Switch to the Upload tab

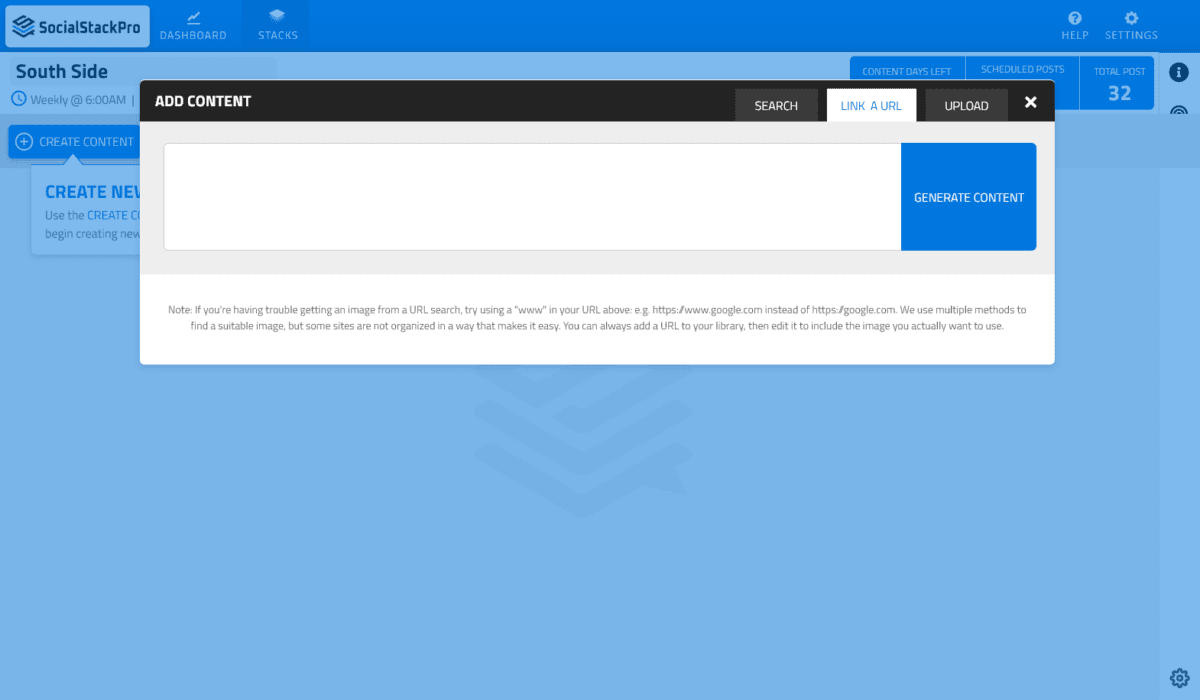coord(966,105)
